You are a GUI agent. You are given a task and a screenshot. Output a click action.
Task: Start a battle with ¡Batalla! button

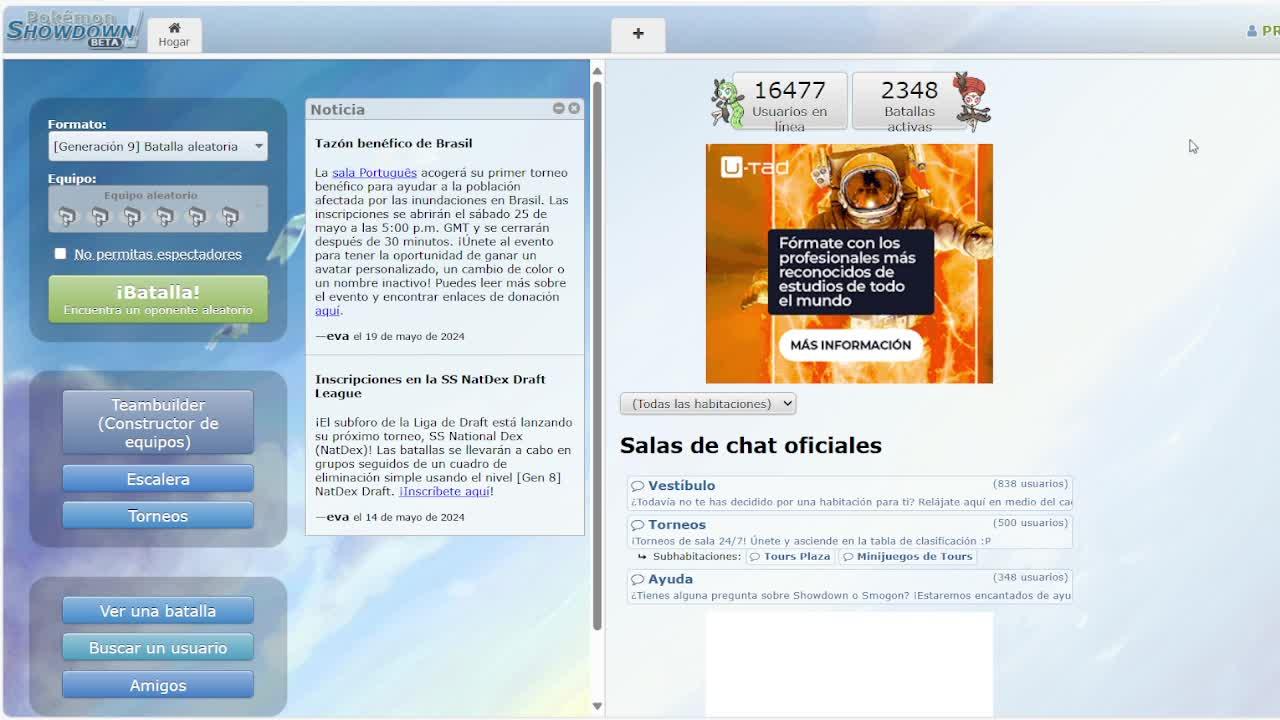158,299
